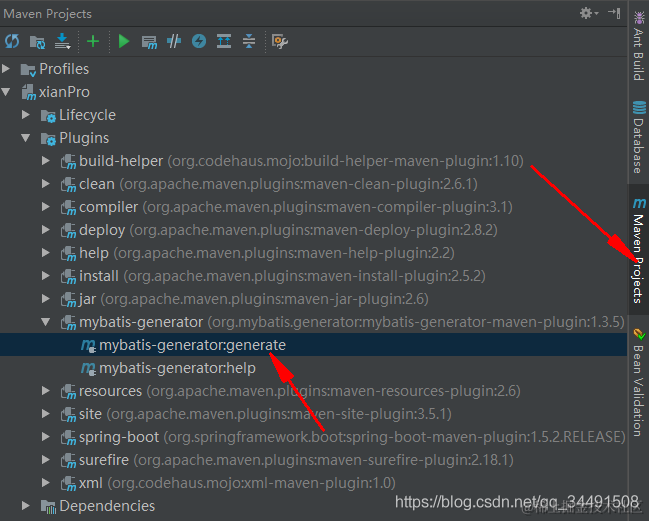The image size is (649, 521).
Task: Click the help plugin icon
Action: tap(68, 254)
